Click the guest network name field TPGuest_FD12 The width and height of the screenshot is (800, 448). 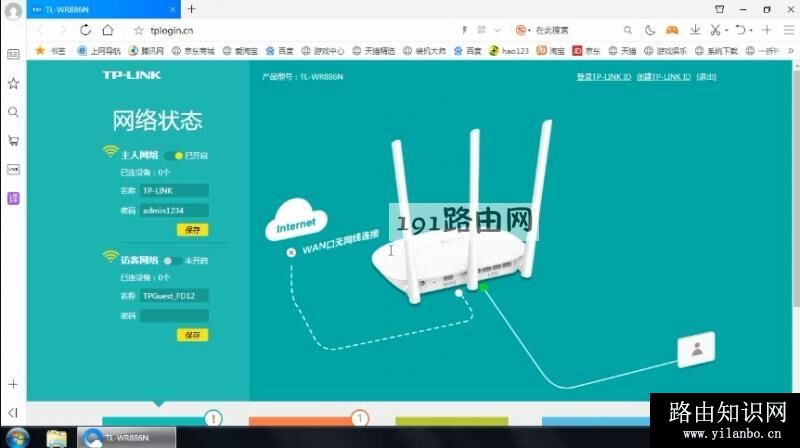pos(174,295)
